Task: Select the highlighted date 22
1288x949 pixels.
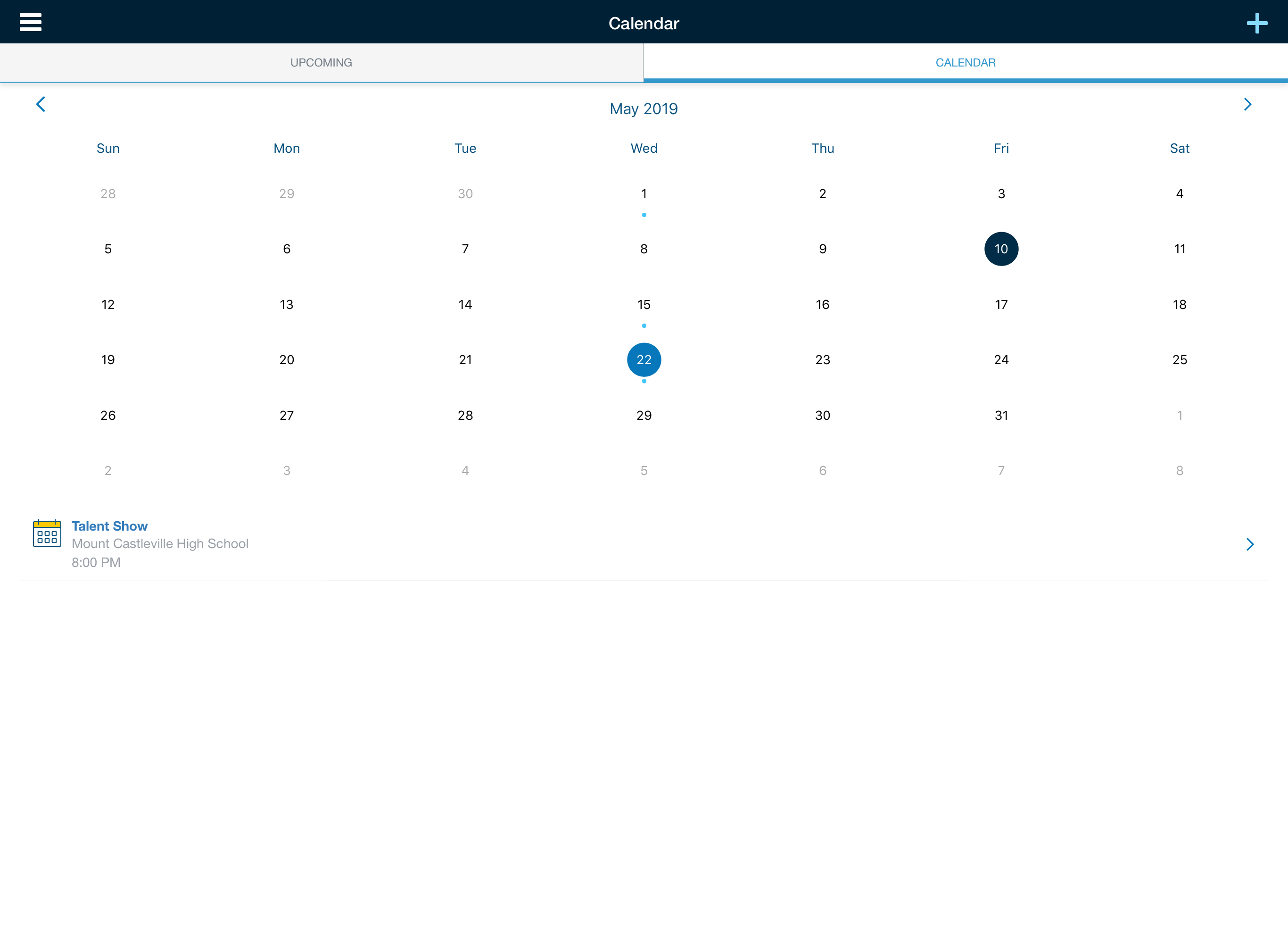Action: pyautogui.click(x=644, y=359)
